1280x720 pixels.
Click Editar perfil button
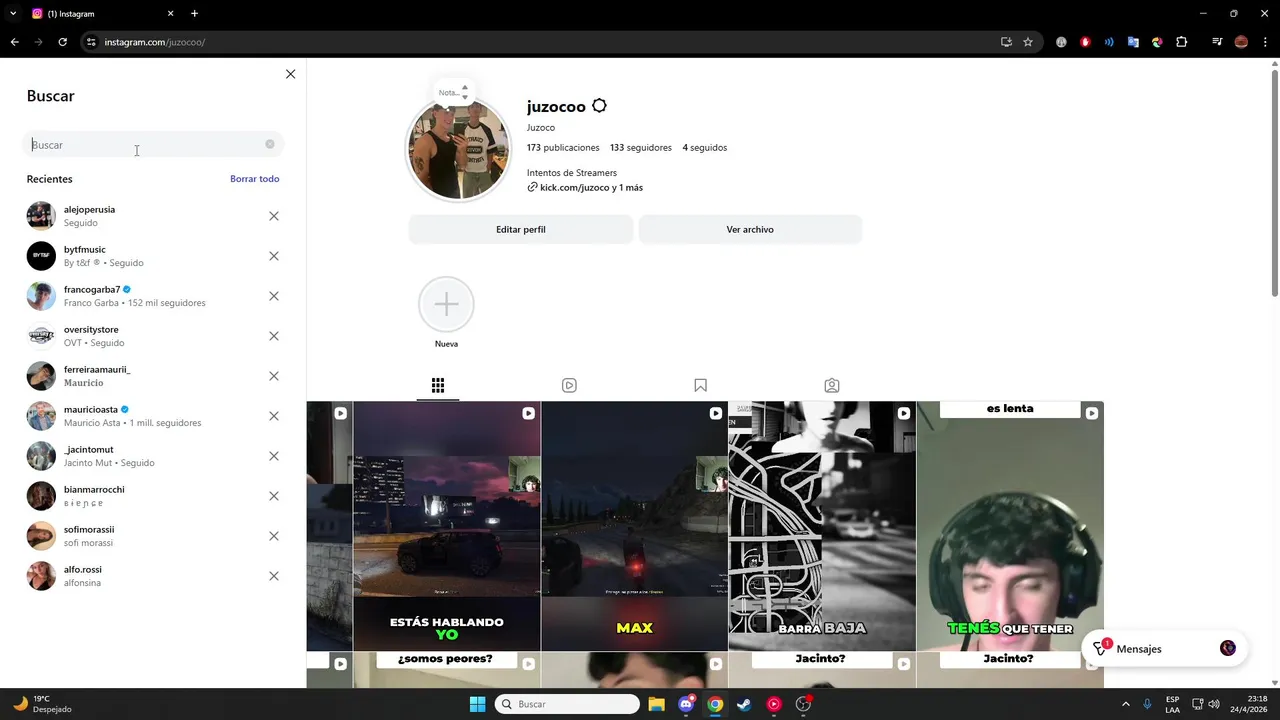521,229
